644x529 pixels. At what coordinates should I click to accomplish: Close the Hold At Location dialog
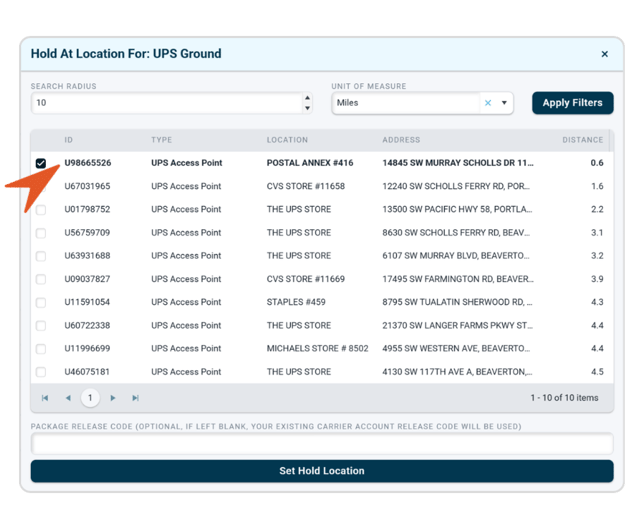[604, 54]
